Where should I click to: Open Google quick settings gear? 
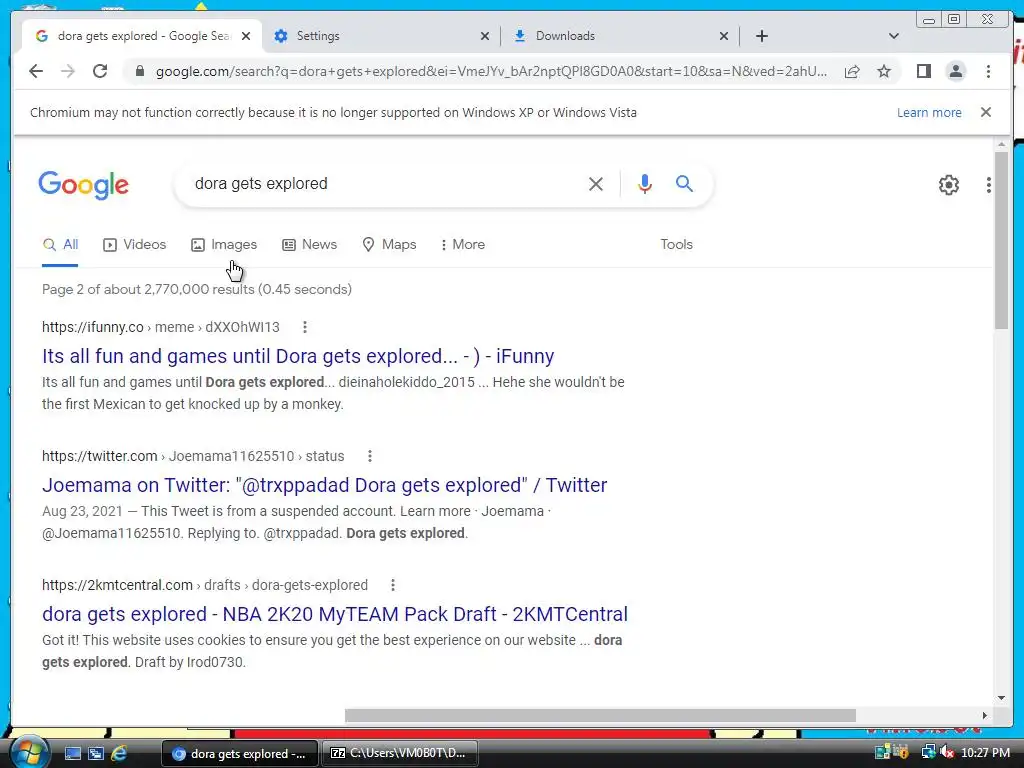pyautogui.click(x=948, y=185)
